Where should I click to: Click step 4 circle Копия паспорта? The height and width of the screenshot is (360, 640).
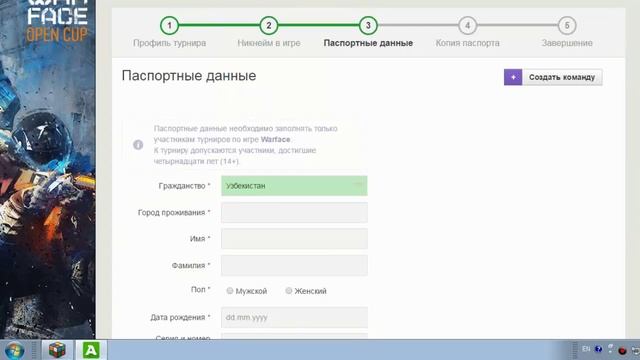pos(467,26)
